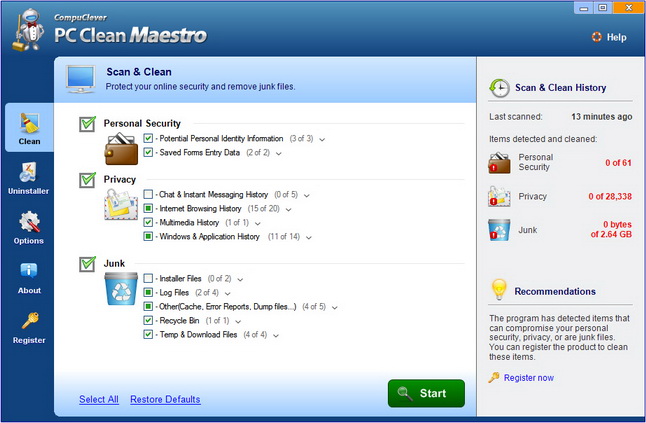
Task: Click the '(15 of 20)' count text
Action: click(263, 208)
